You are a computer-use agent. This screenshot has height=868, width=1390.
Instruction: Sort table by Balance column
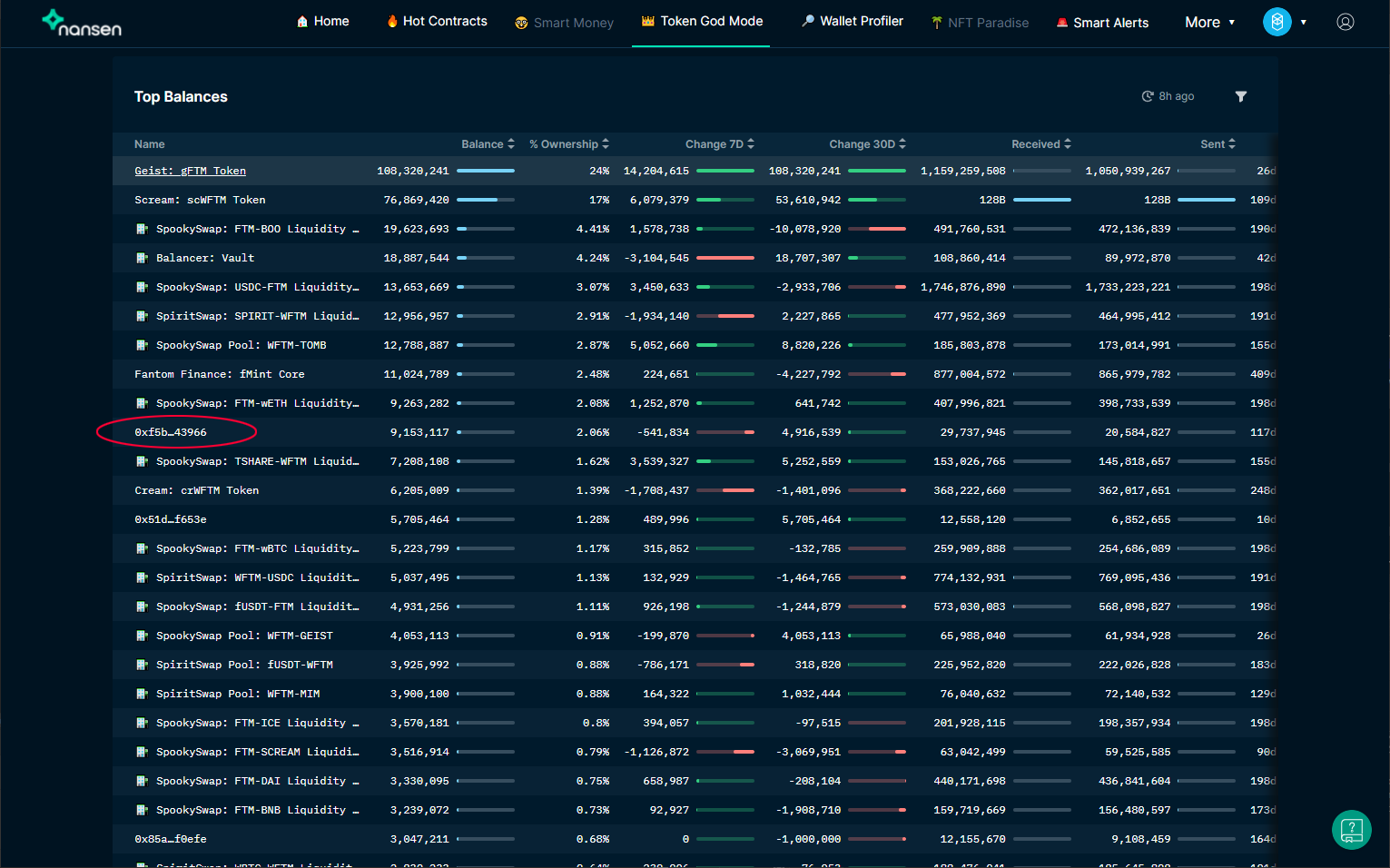click(x=488, y=144)
